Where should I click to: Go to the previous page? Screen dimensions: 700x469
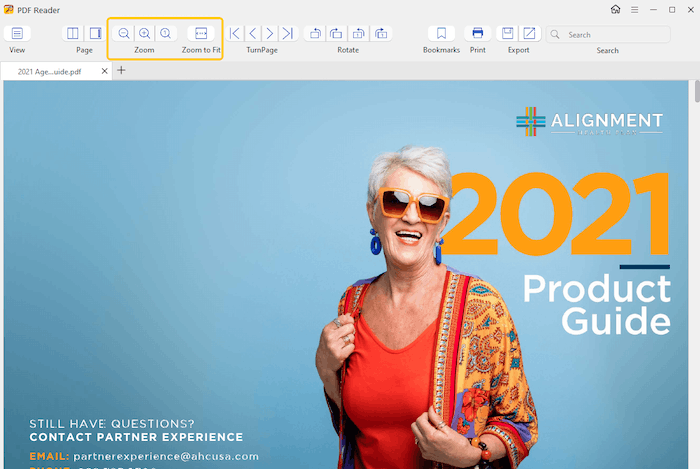pyautogui.click(x=253, y=33)
